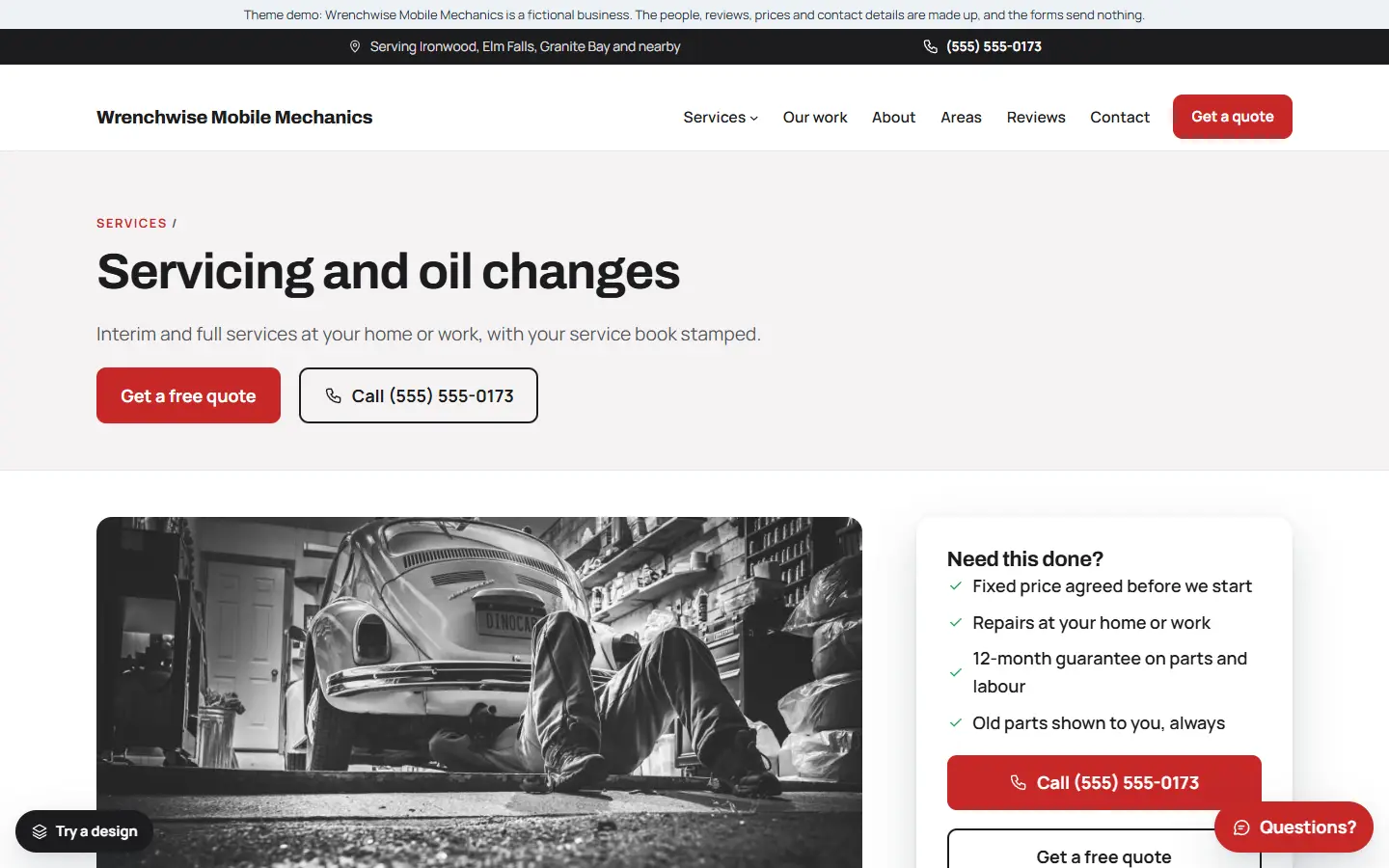Go to the About page
This screenshot has width=1389, height=868.
893,117
